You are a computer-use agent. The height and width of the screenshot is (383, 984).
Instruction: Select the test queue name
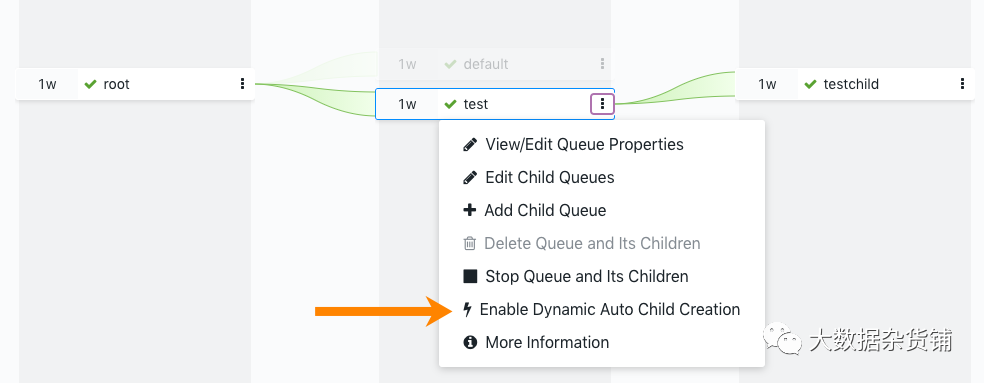pyautogui.click(x=476, y=104)
